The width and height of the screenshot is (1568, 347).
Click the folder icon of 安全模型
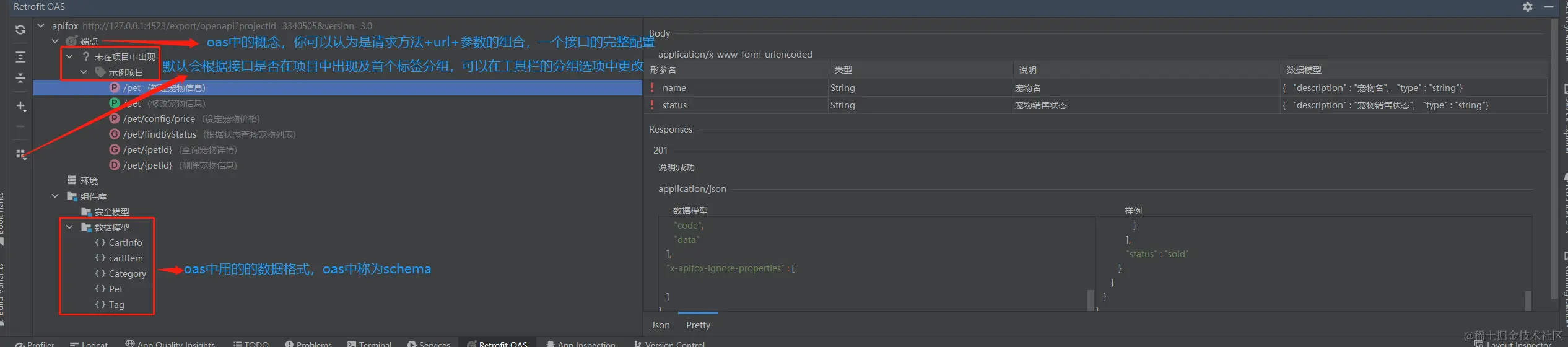86,212
